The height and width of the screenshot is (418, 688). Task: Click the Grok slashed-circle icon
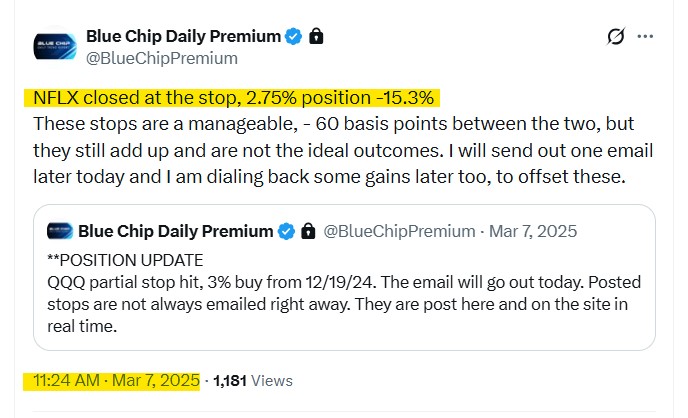(616, 37)
